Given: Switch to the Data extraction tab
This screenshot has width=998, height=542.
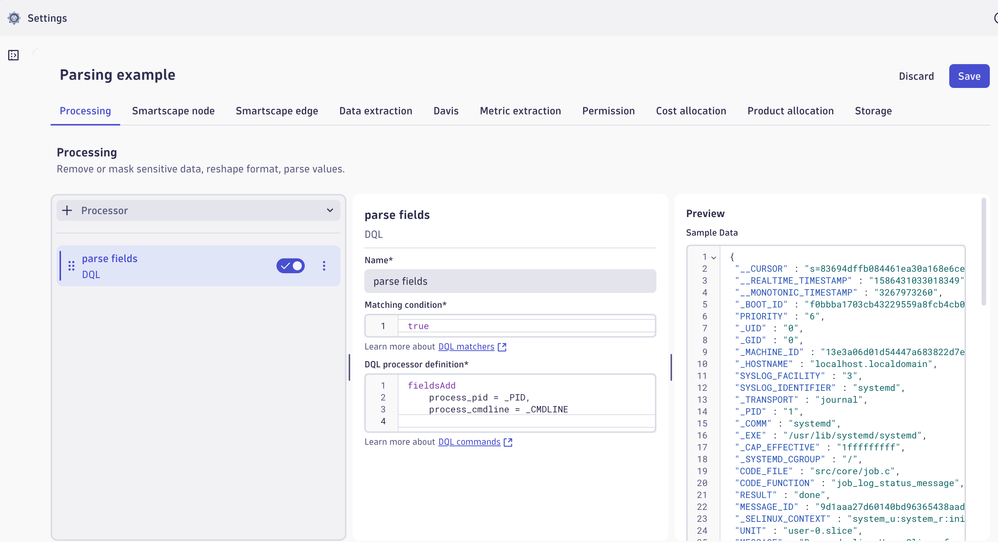Looking at the screenshot, I should click(376, 111).
